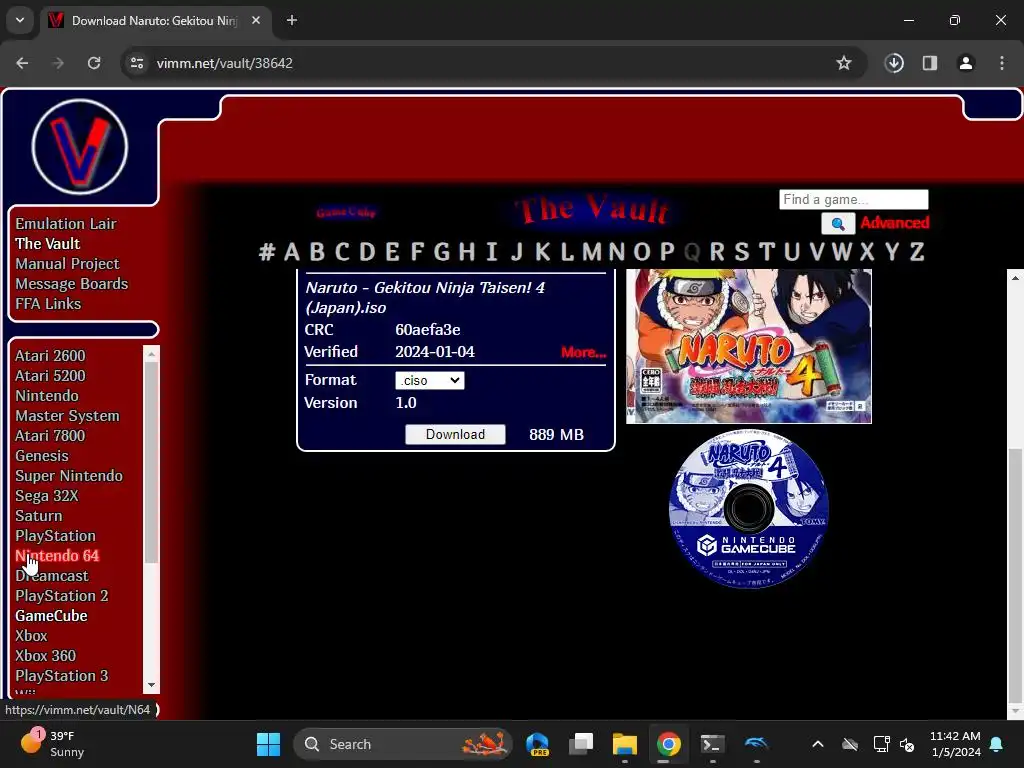Click the Naruto GameCube disc image
The image size is (1024, 768).
point(748,508)
